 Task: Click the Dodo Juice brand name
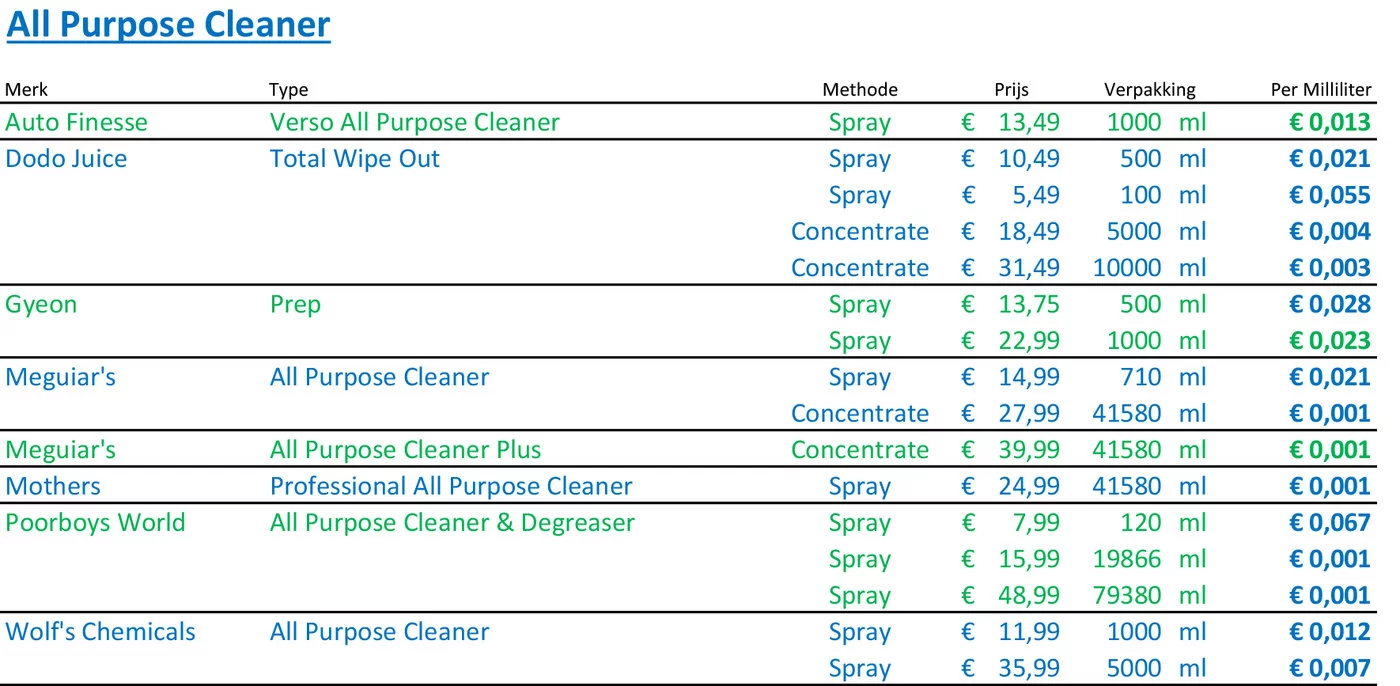pos(66,158)
